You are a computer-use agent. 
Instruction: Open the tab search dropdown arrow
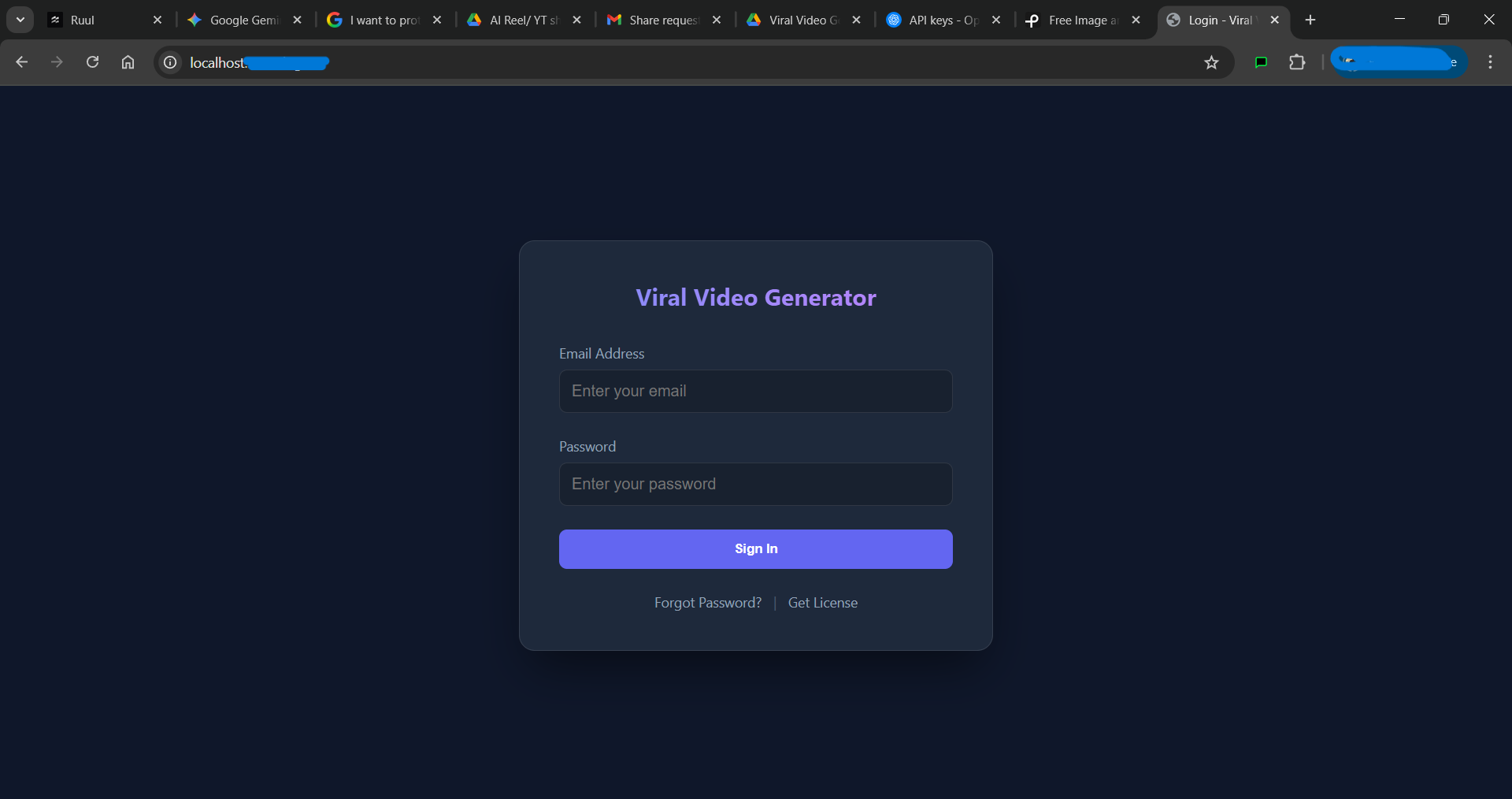pyautogui.click(x=20, y=20)
